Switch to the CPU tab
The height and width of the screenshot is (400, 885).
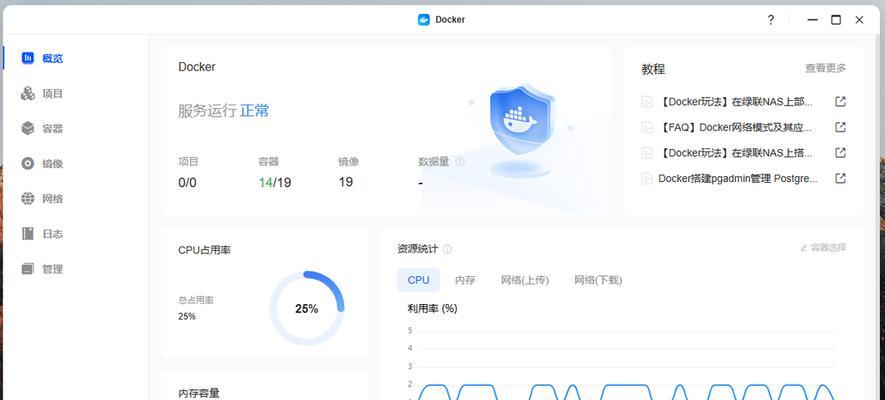(418, 280)
